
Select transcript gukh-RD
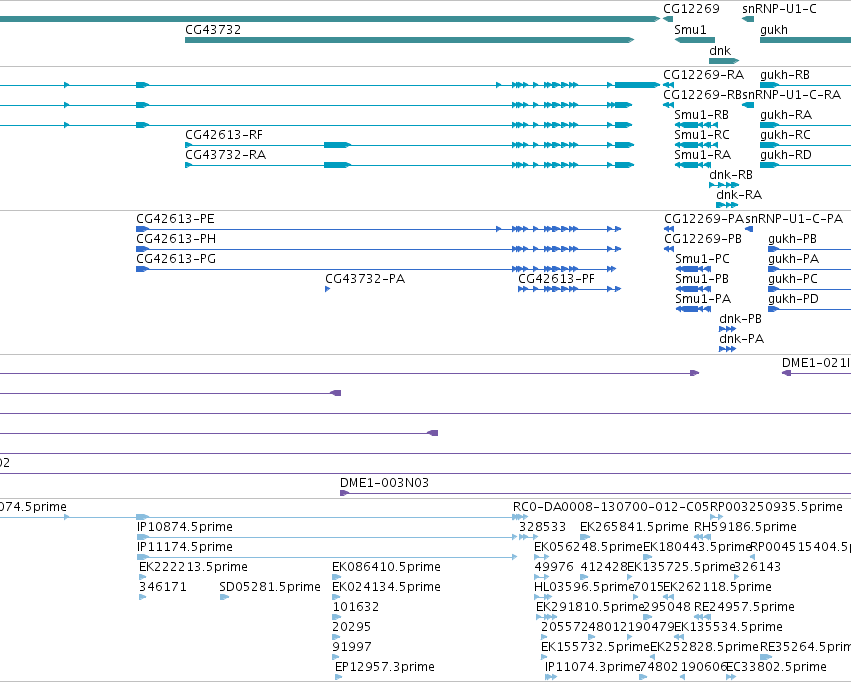point(785,155)
